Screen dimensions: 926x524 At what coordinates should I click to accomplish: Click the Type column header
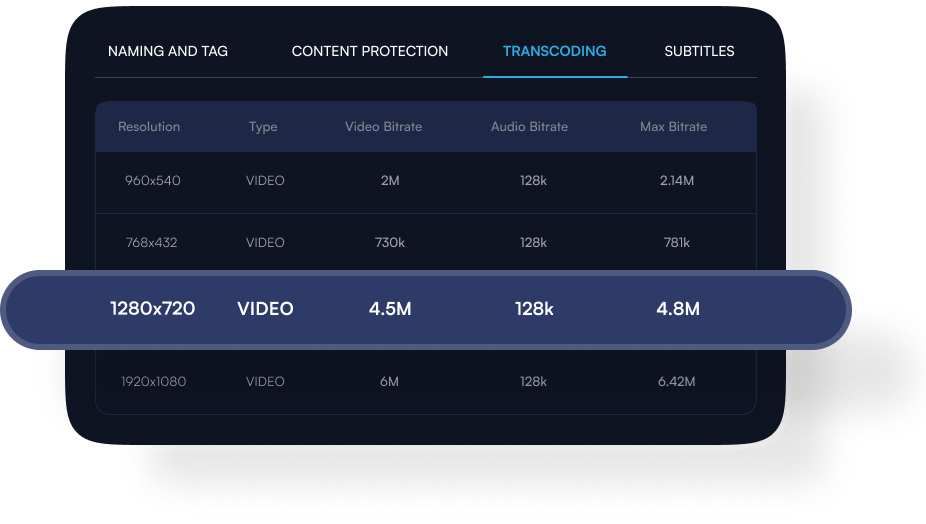(263, 127)
